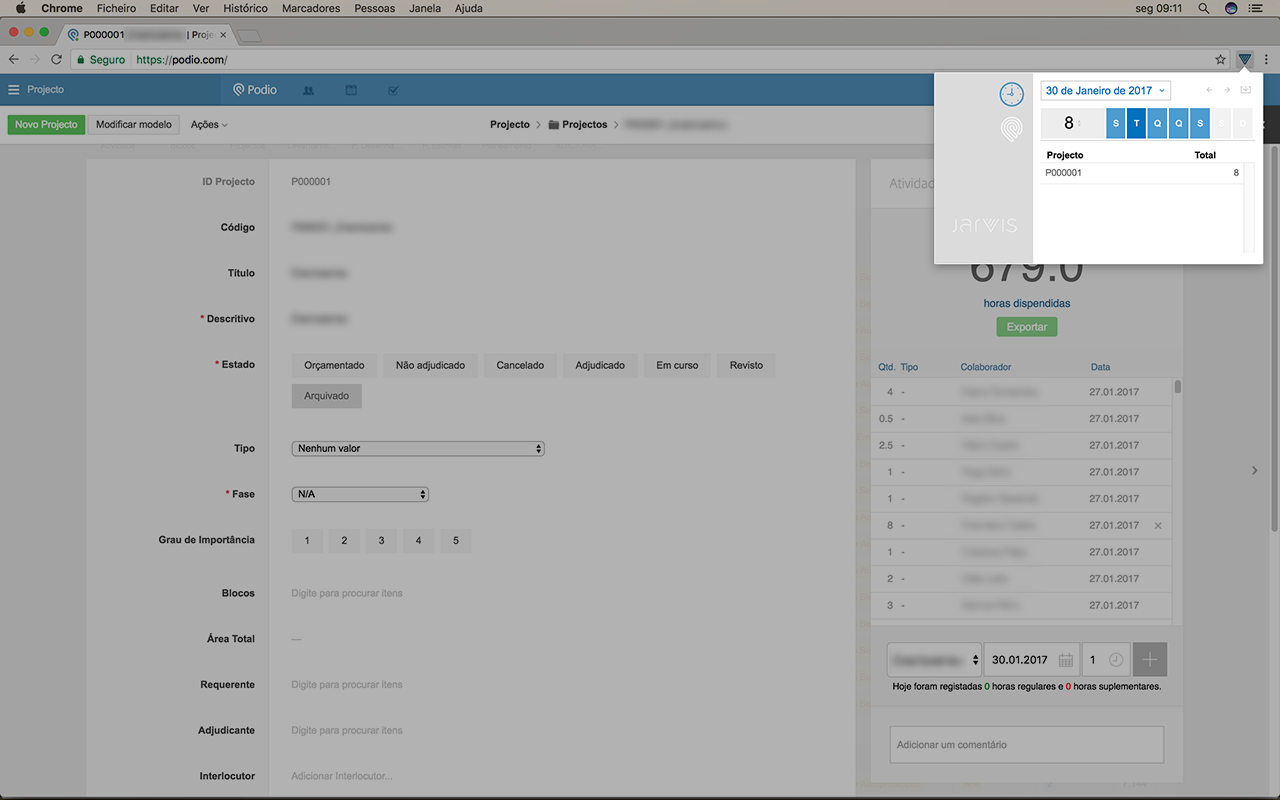
Task: Open the contacts people icon in Podio bar
Action: [x=308, y=90]
